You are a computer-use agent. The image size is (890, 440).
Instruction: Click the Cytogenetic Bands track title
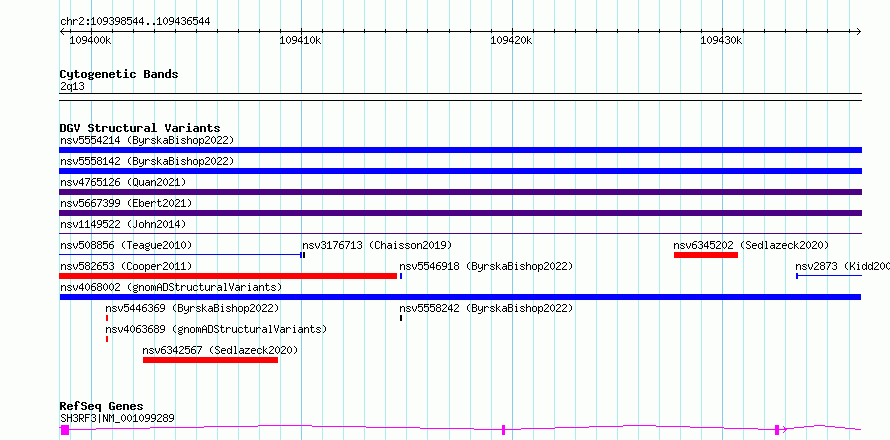click(119, 74)
